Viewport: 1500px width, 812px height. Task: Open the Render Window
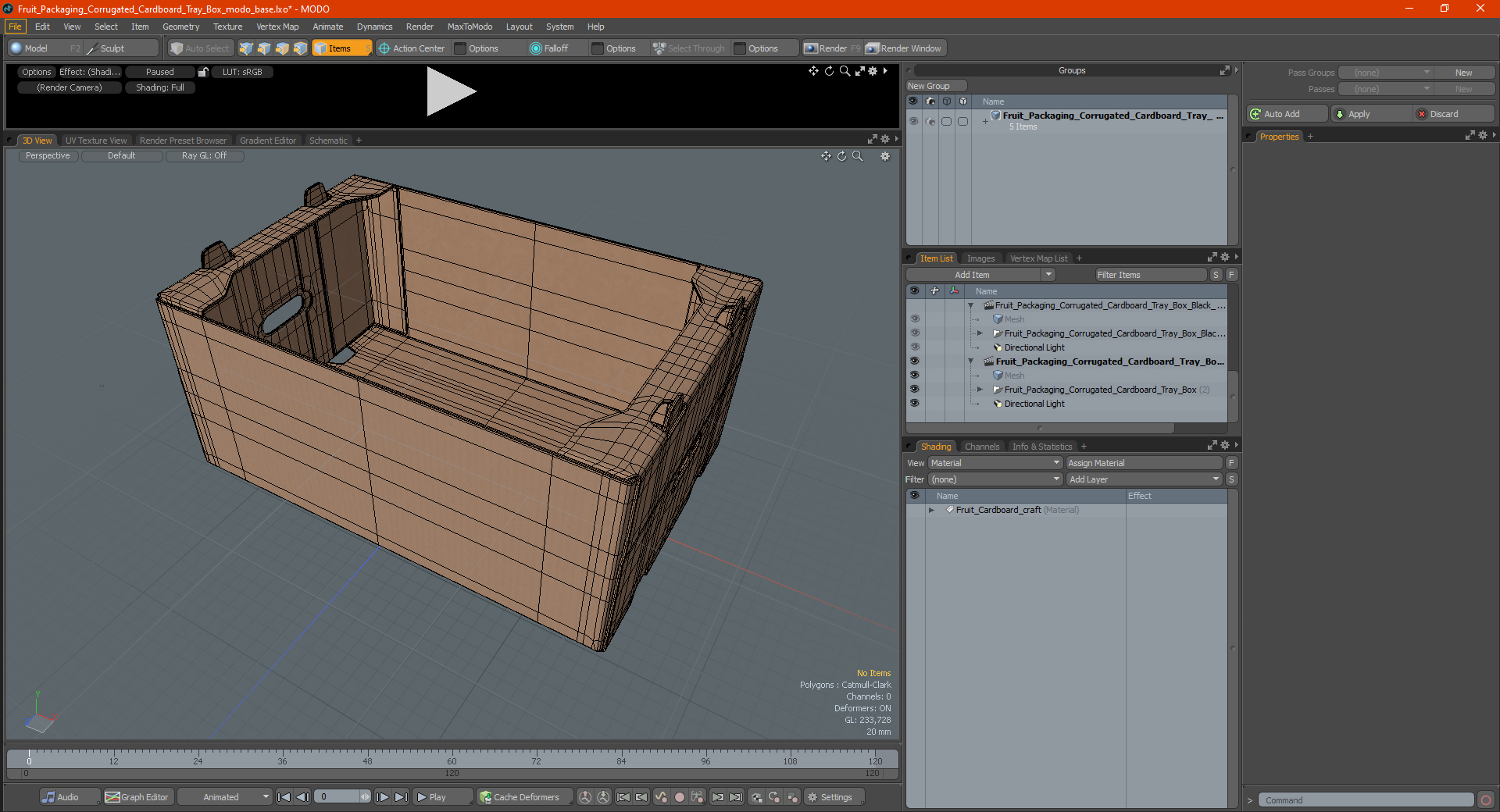(x=905, y=48)
